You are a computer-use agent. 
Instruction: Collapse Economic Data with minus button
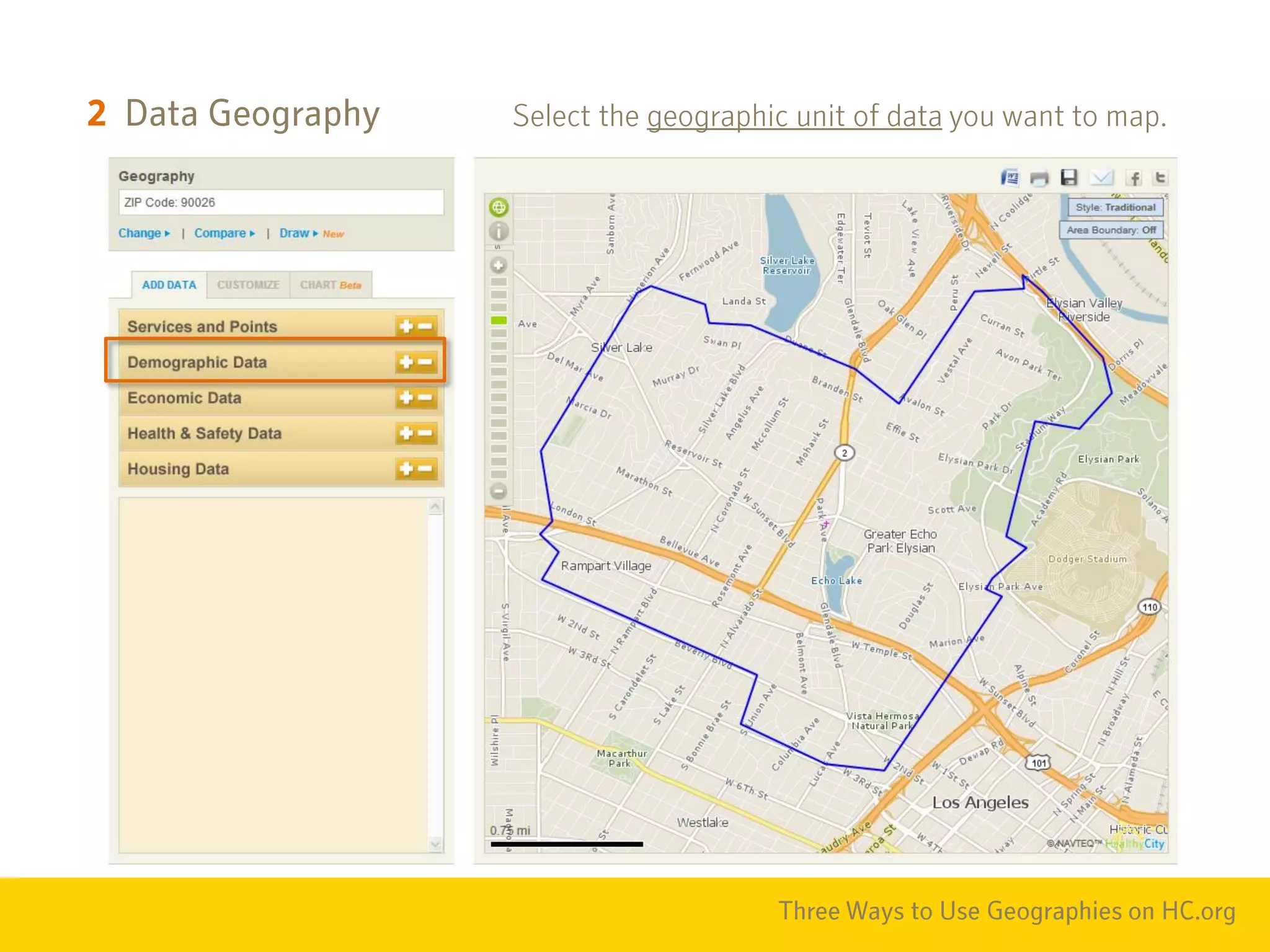425,398
